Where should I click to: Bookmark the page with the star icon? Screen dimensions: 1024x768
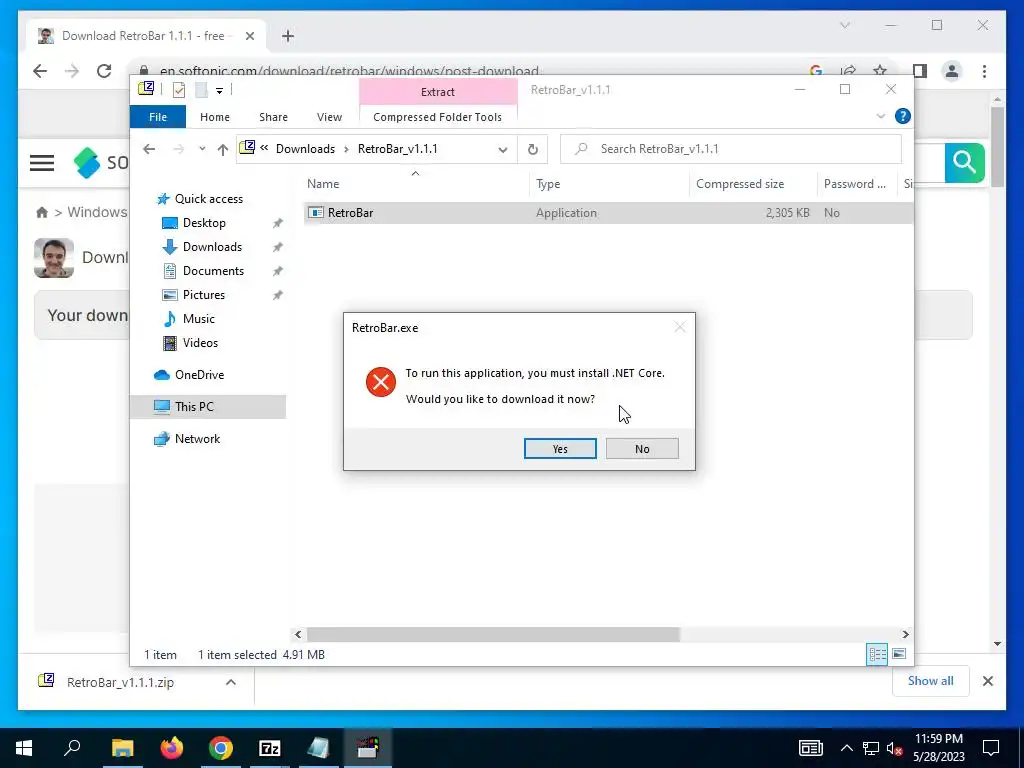pyautogui.click(x=880, y=71)
